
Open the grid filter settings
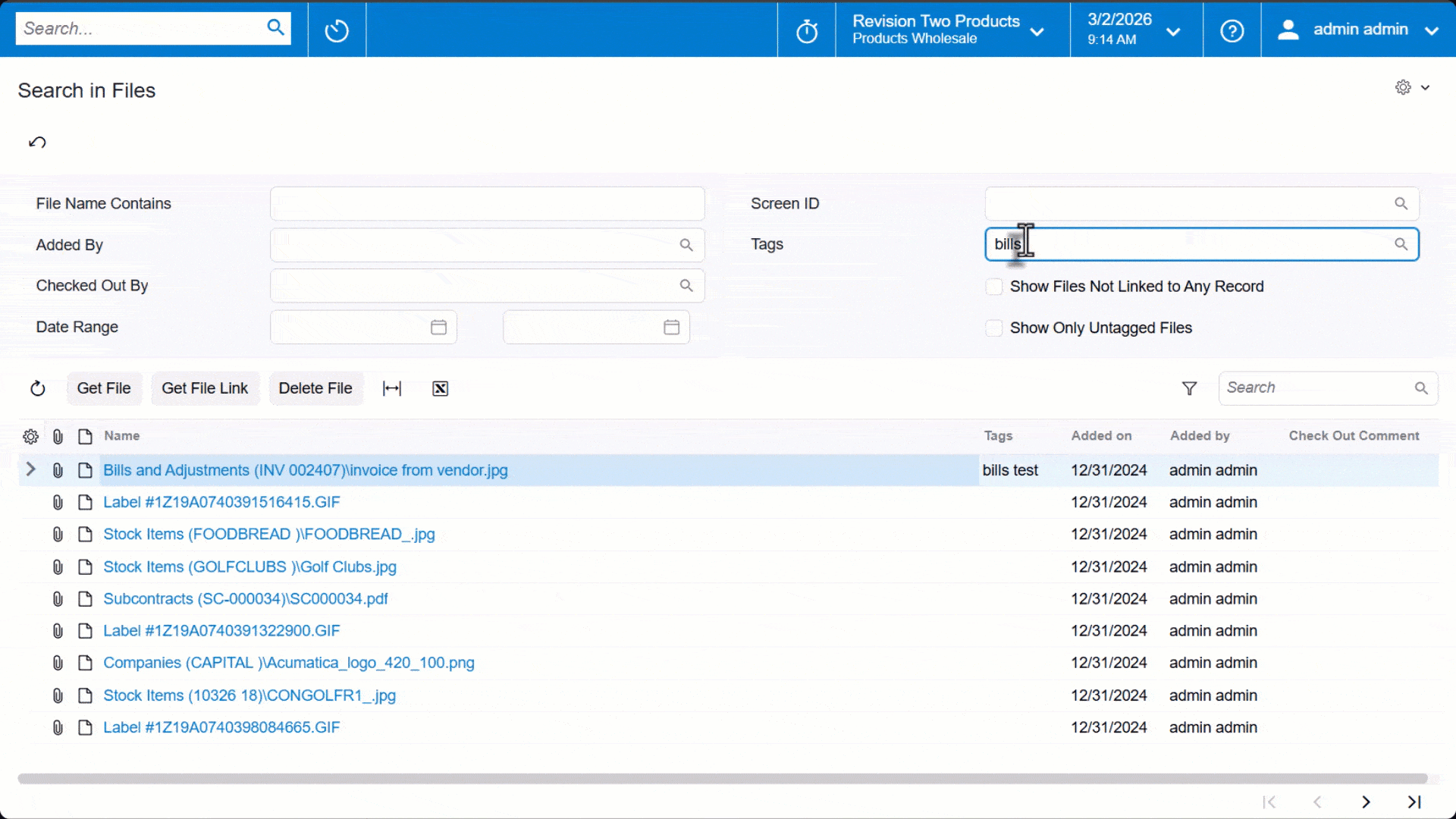pos(1189,388)
